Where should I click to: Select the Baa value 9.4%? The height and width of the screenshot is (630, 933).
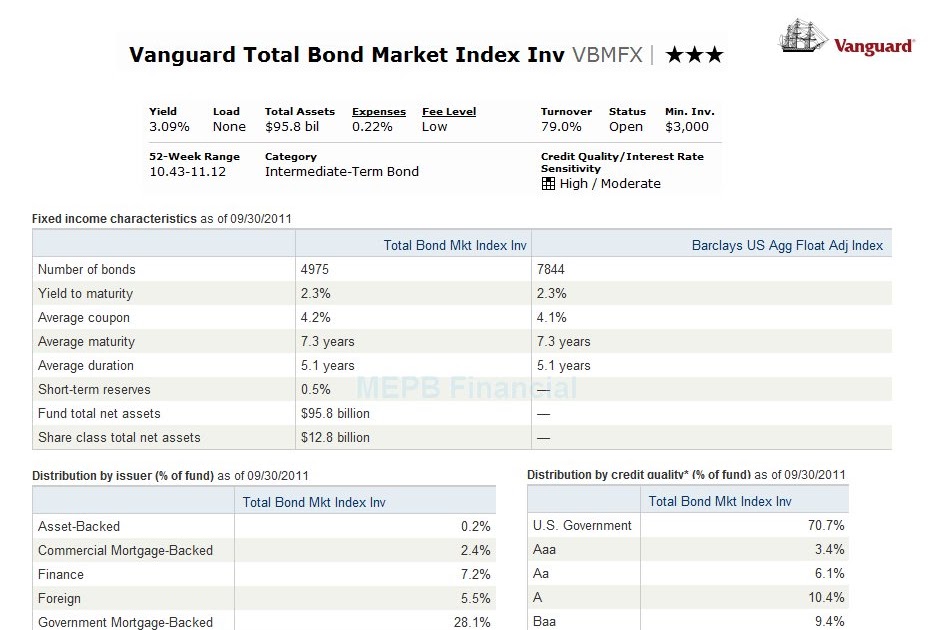[829, 622]
